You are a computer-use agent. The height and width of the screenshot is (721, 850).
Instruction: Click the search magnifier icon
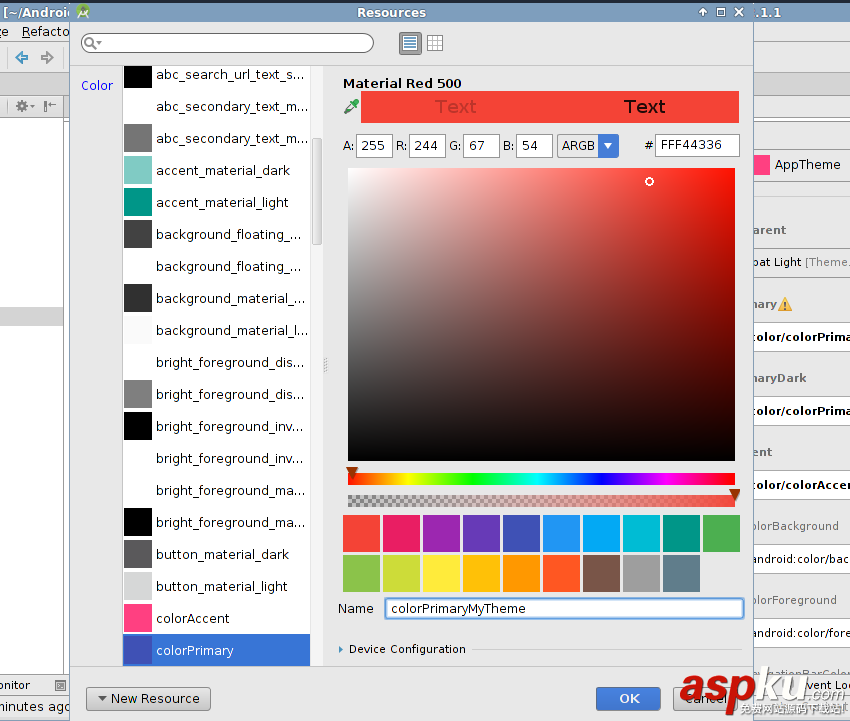pyautogui.click(x=91, y=44)
